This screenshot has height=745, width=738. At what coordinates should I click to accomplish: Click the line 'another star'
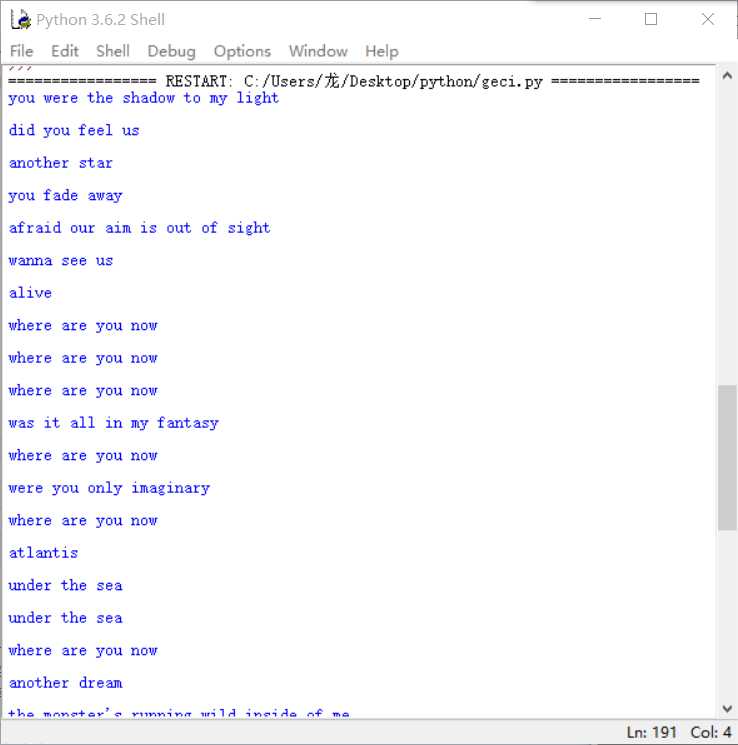[x=61, y=163]
